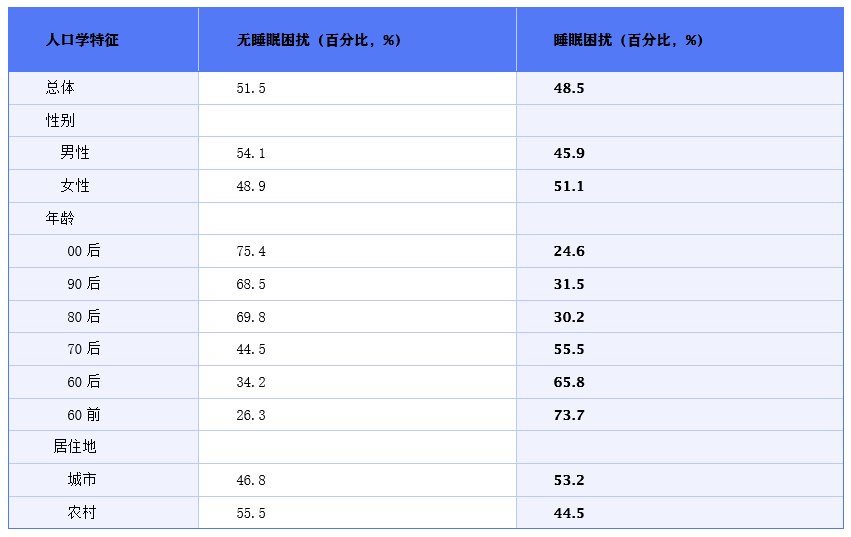Select the bold 48.5 overall value
The width and height of the screenshot is (851, 537).
(x=569, y=88)
